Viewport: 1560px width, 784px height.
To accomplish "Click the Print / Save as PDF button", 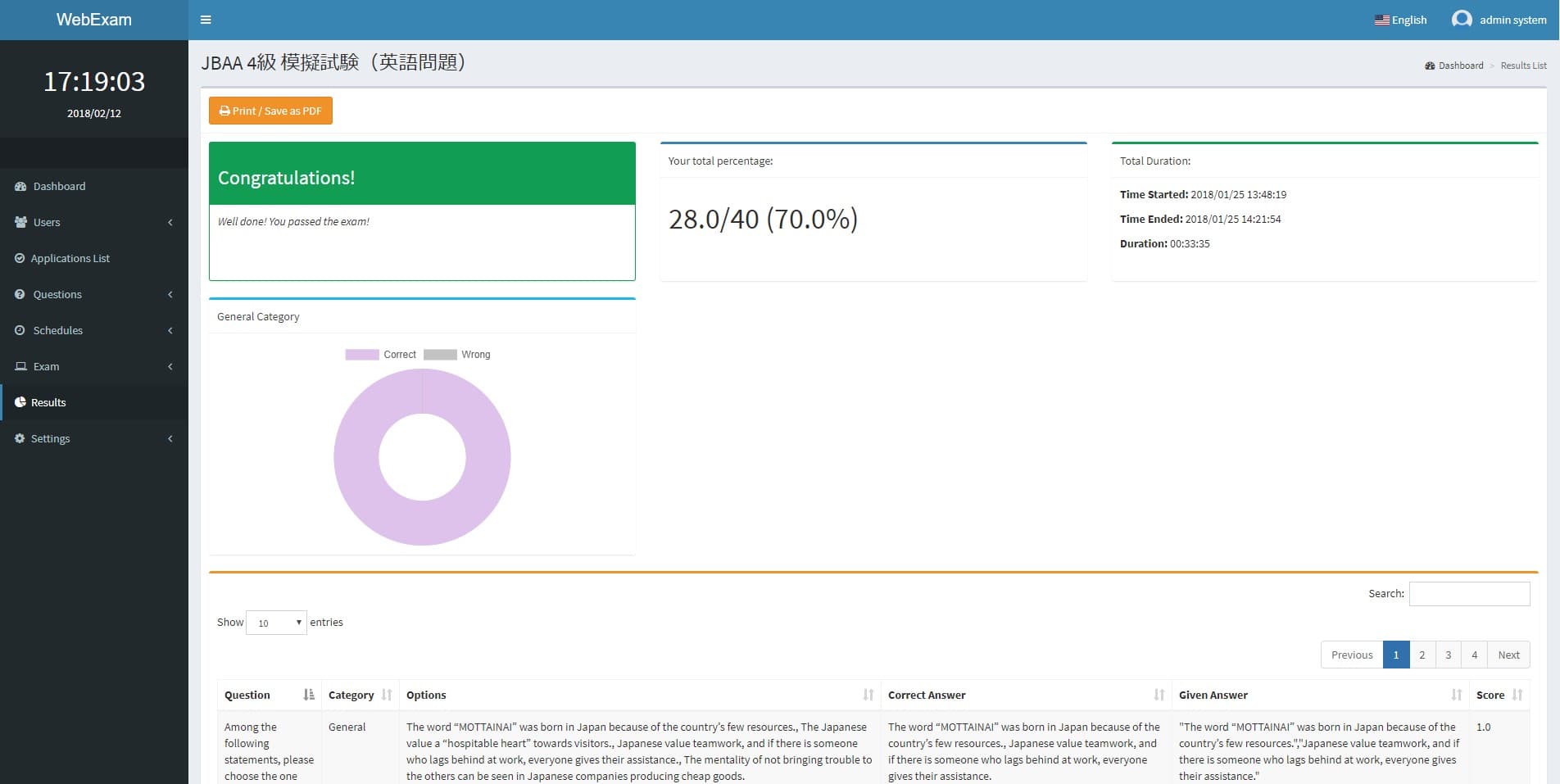I will click(x=270, y=111).
